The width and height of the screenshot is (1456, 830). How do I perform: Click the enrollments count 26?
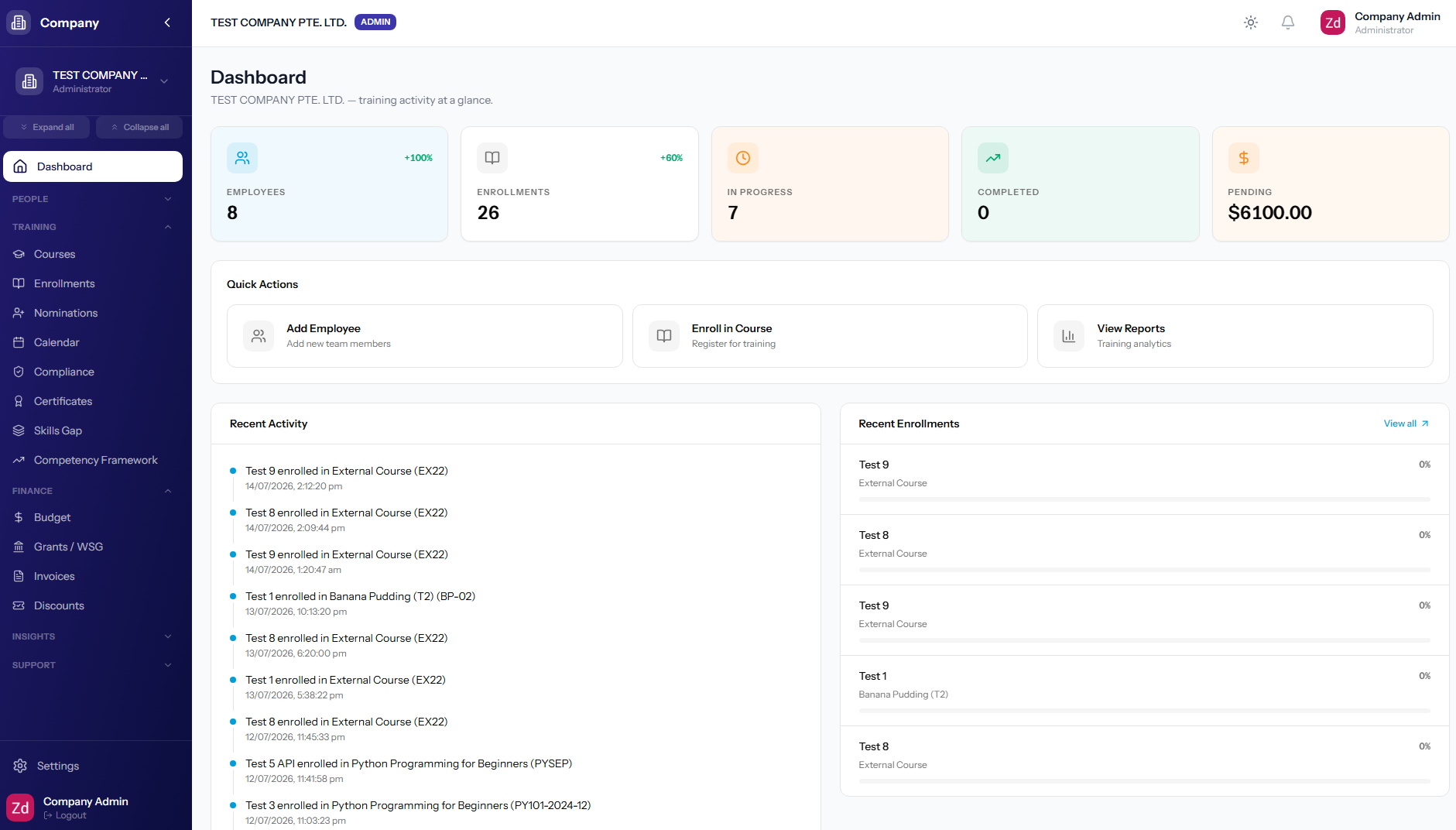click(488, 213)
